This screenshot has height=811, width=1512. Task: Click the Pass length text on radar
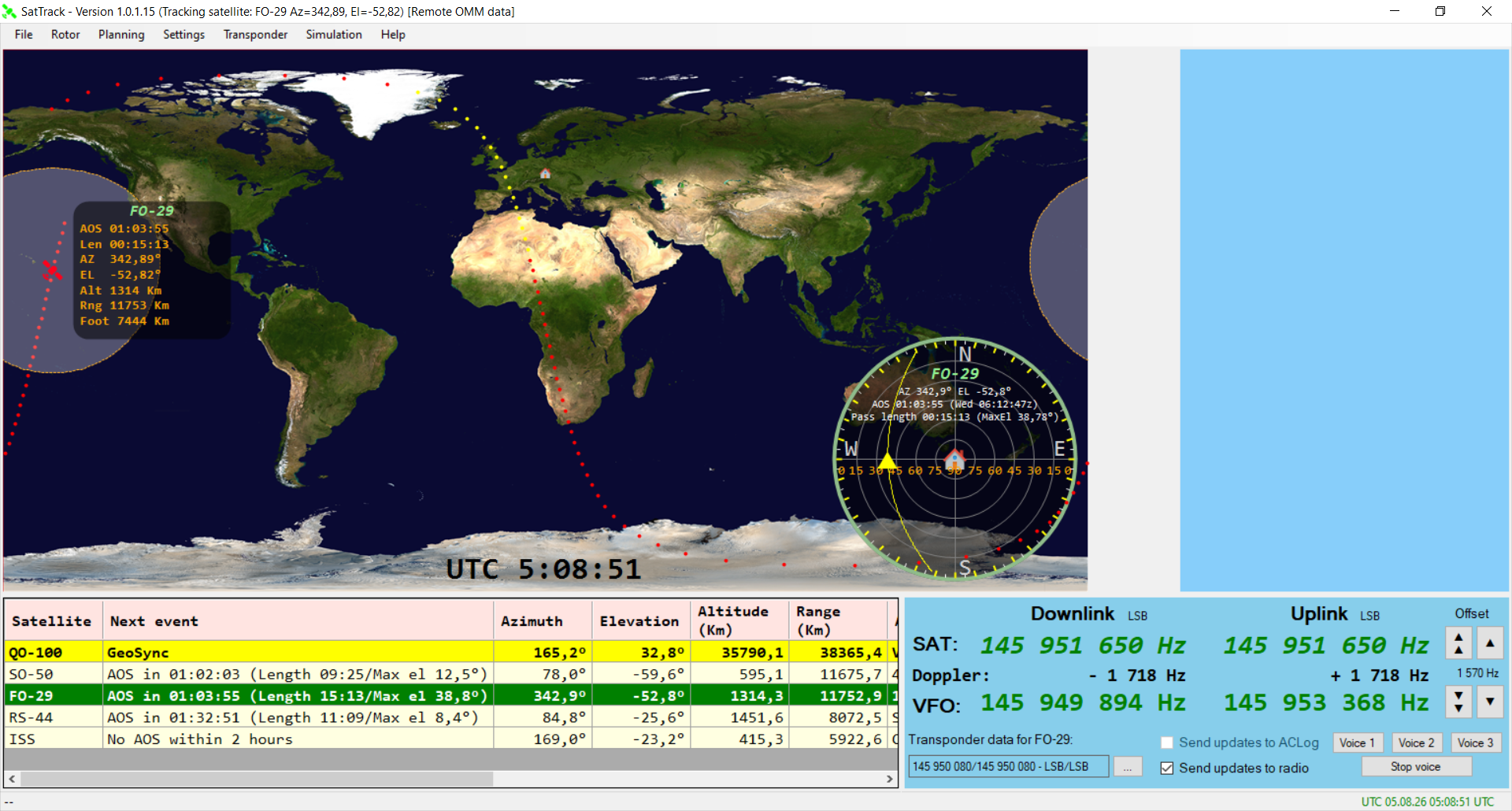(x=954, y=417)
